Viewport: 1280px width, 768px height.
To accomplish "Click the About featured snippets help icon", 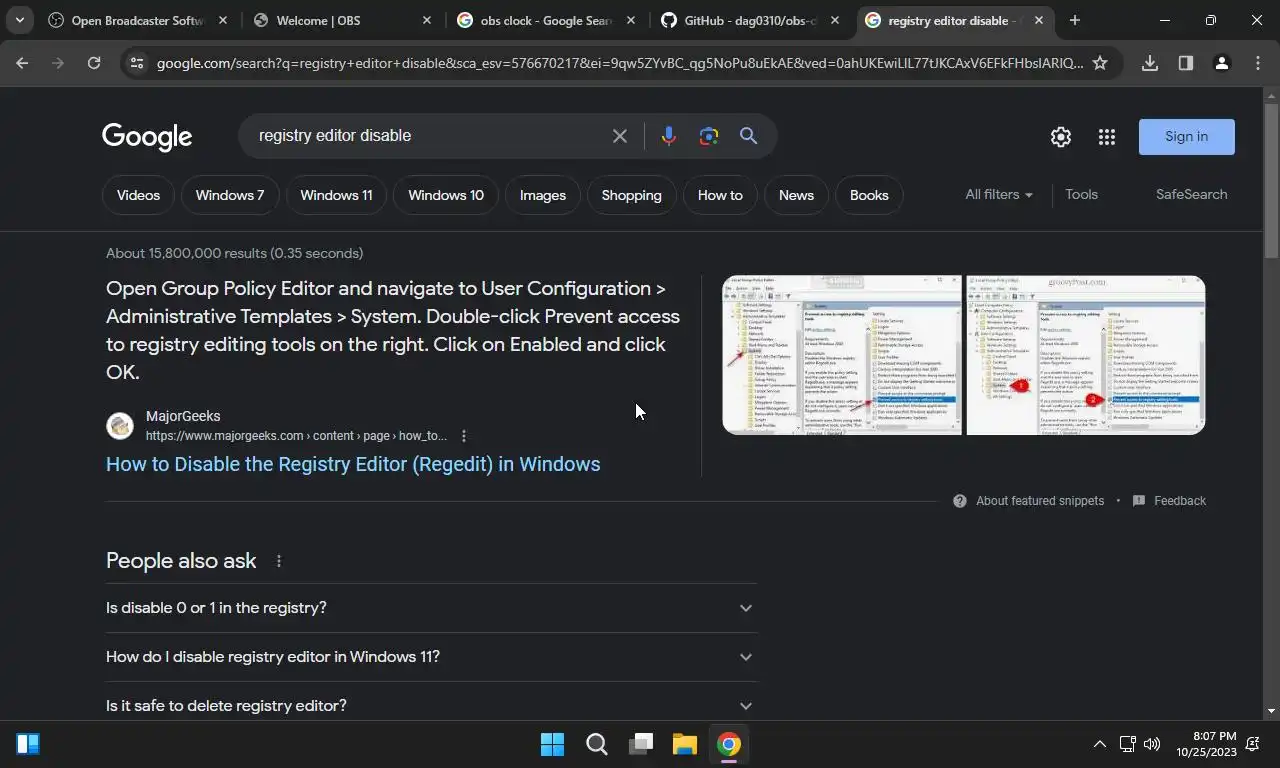I will point(960,501).
